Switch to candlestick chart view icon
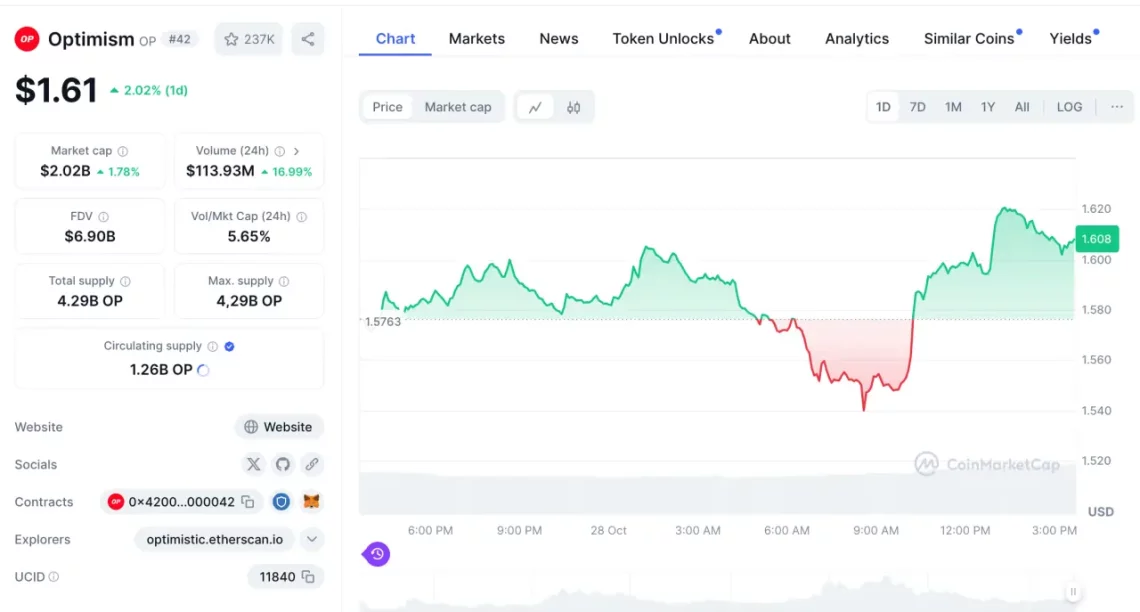This screenshot has width=1140, height=612. point(574,107)
